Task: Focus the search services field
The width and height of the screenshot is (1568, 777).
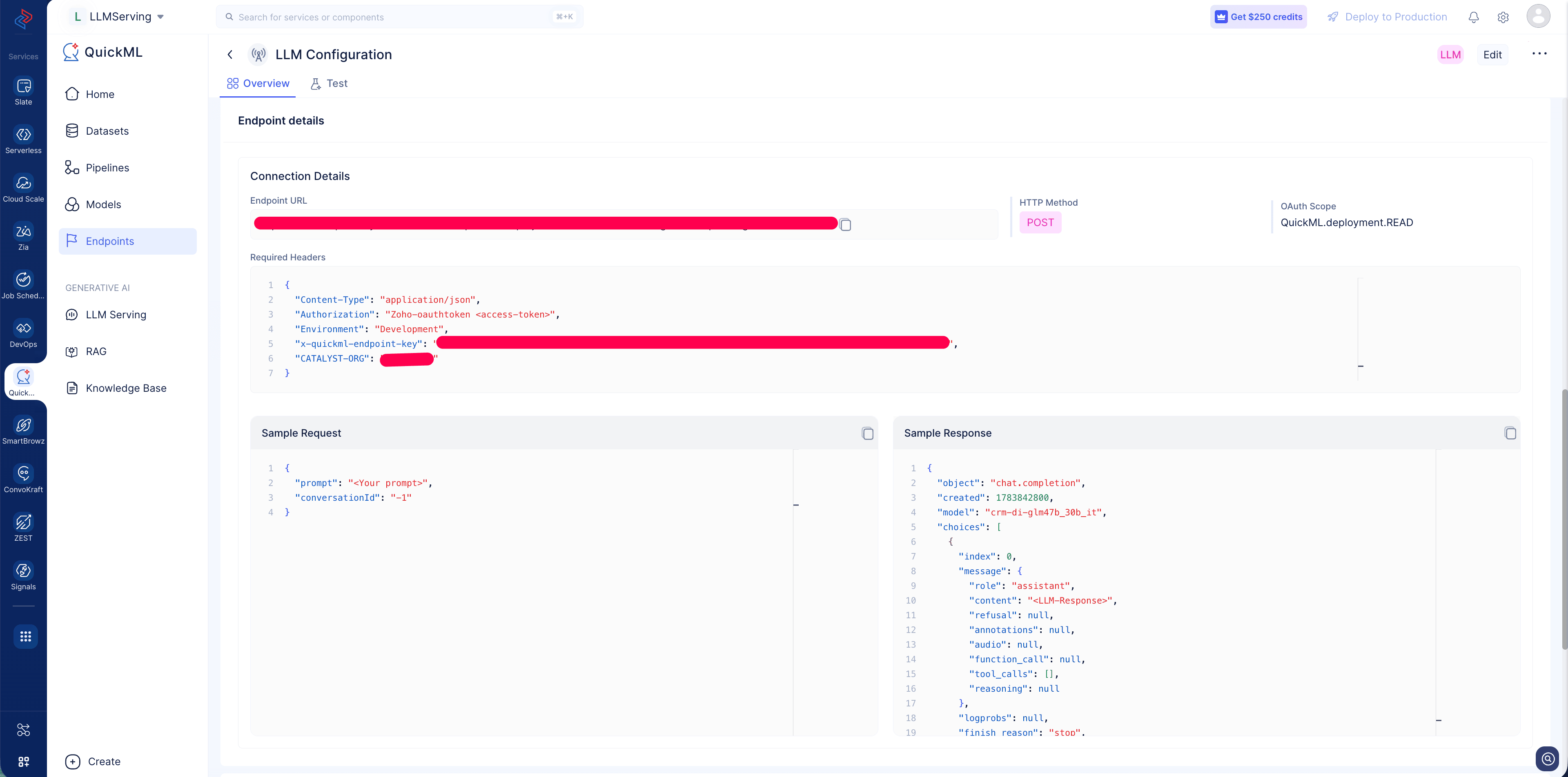Action: coord(399,17)
